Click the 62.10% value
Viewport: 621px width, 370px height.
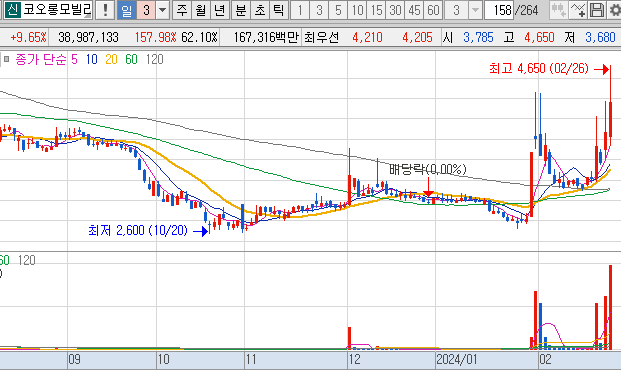200,38
